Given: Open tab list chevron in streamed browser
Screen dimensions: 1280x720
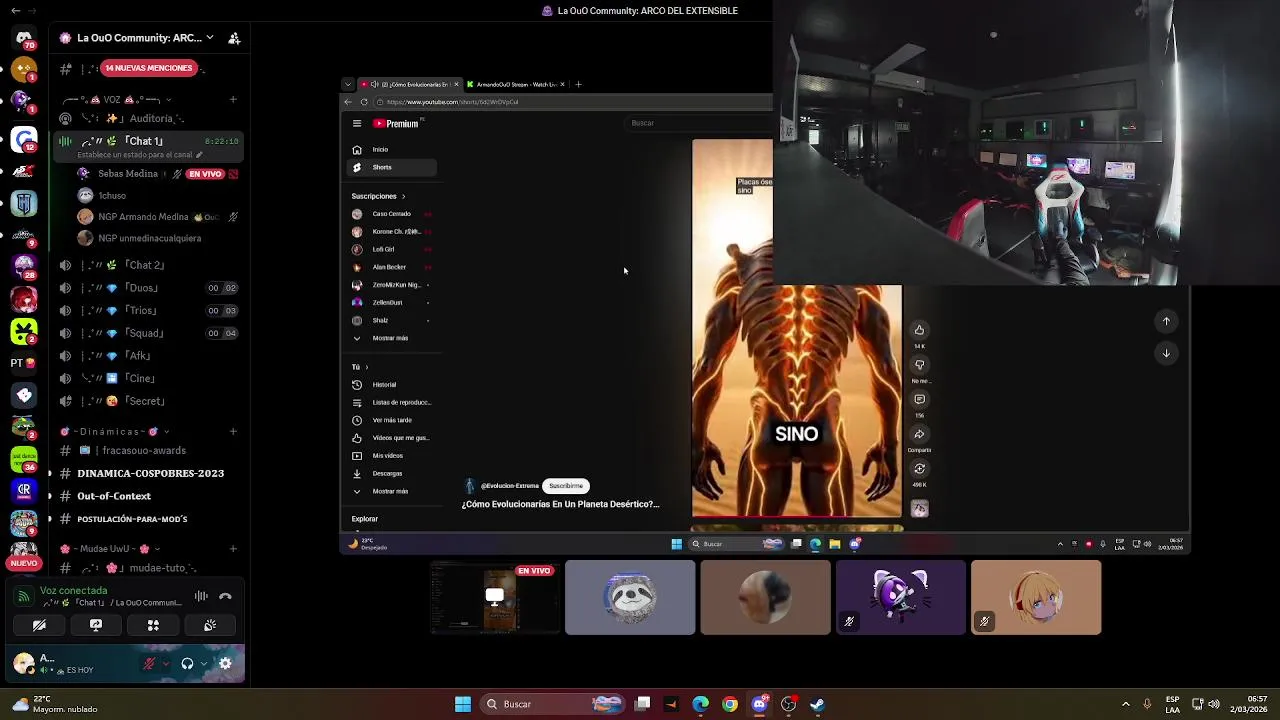Looking at the screenshot, I should coord(347,84).
